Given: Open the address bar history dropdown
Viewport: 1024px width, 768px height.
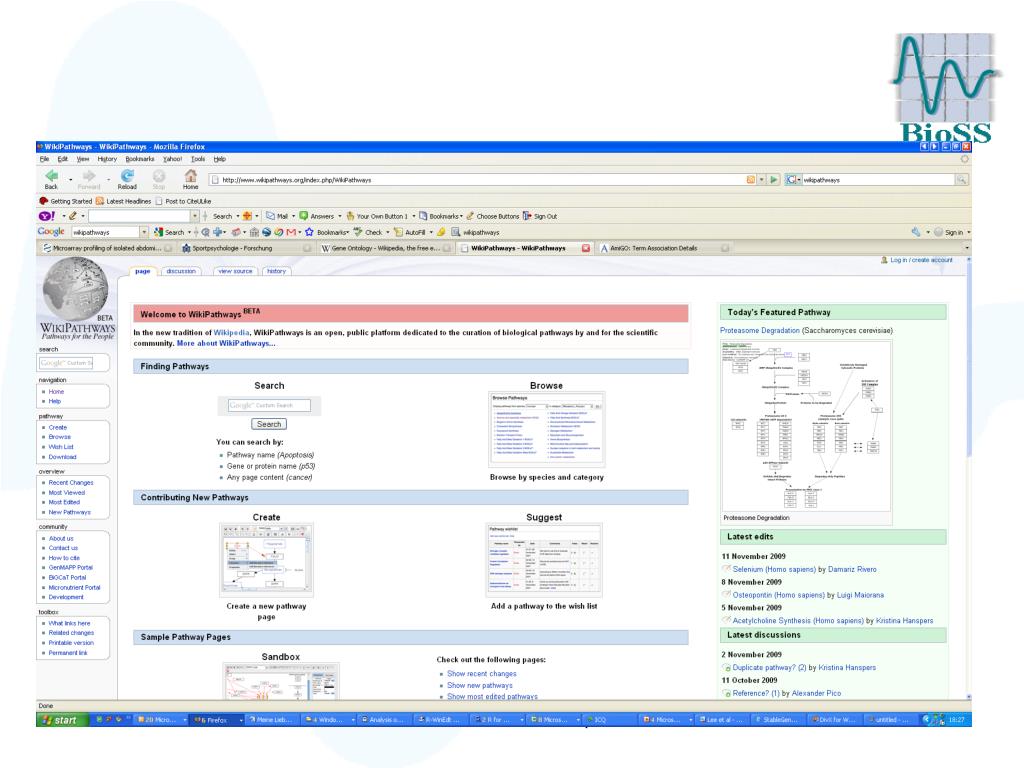Looking at the screenshot, I should [x=761, y=180].
